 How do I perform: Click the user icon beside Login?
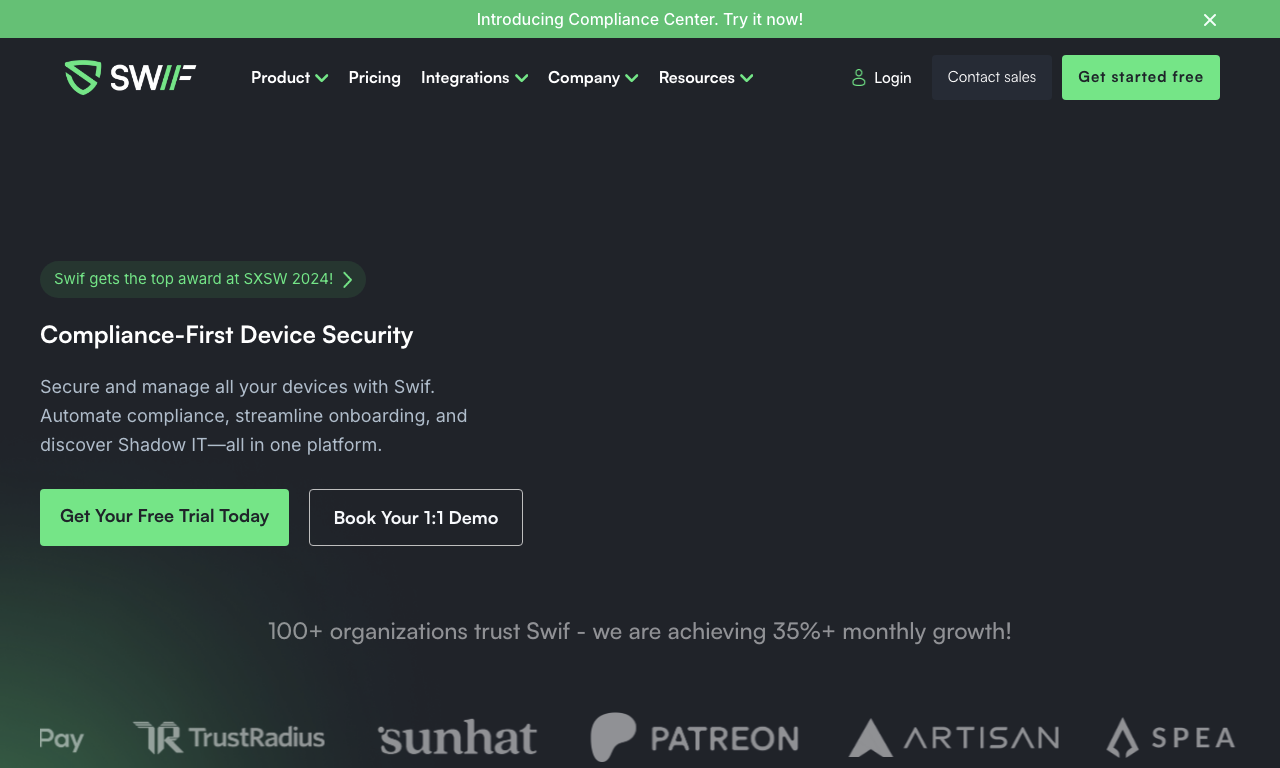click(858, 77)
